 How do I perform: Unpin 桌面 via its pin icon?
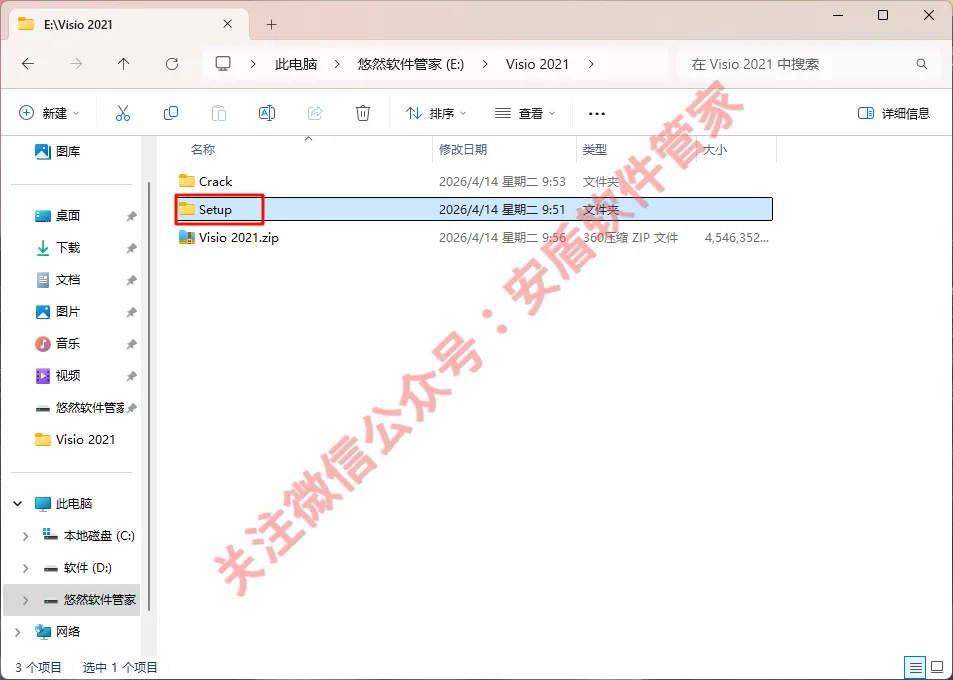131,216
